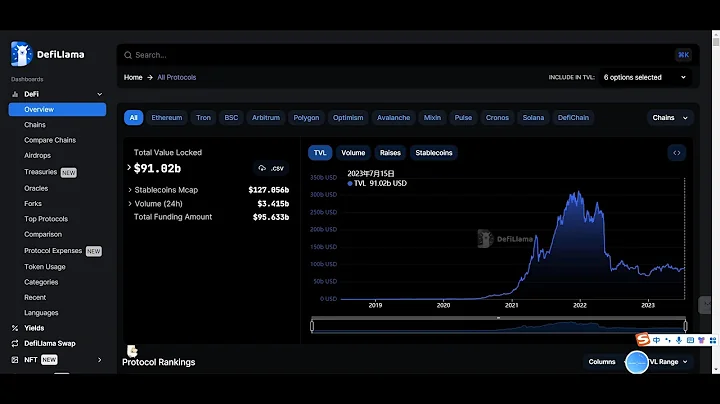Click the IME grid toolbox icon

click(x=713, y=340)
